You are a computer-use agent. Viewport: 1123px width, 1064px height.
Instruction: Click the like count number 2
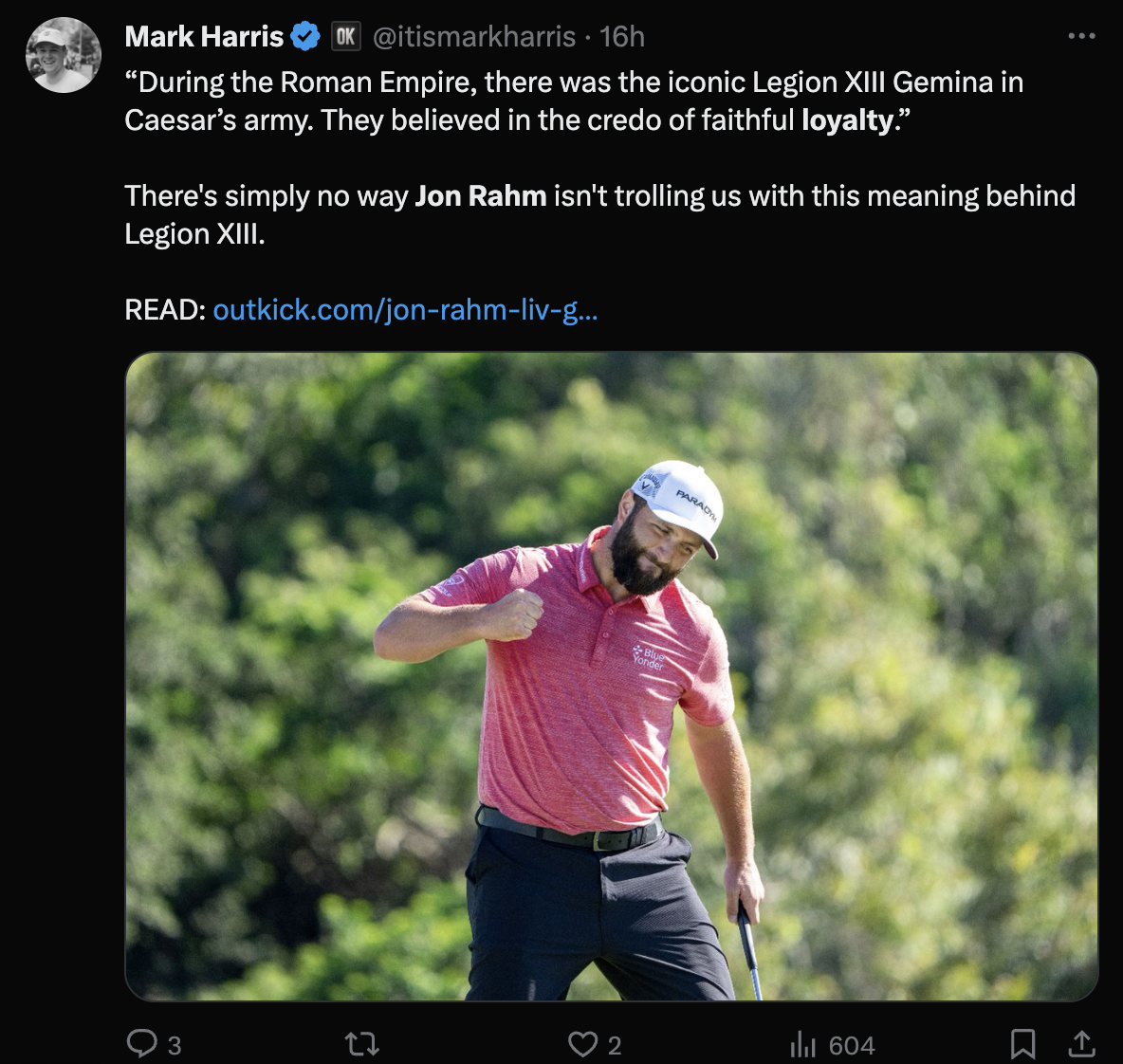615,1045
